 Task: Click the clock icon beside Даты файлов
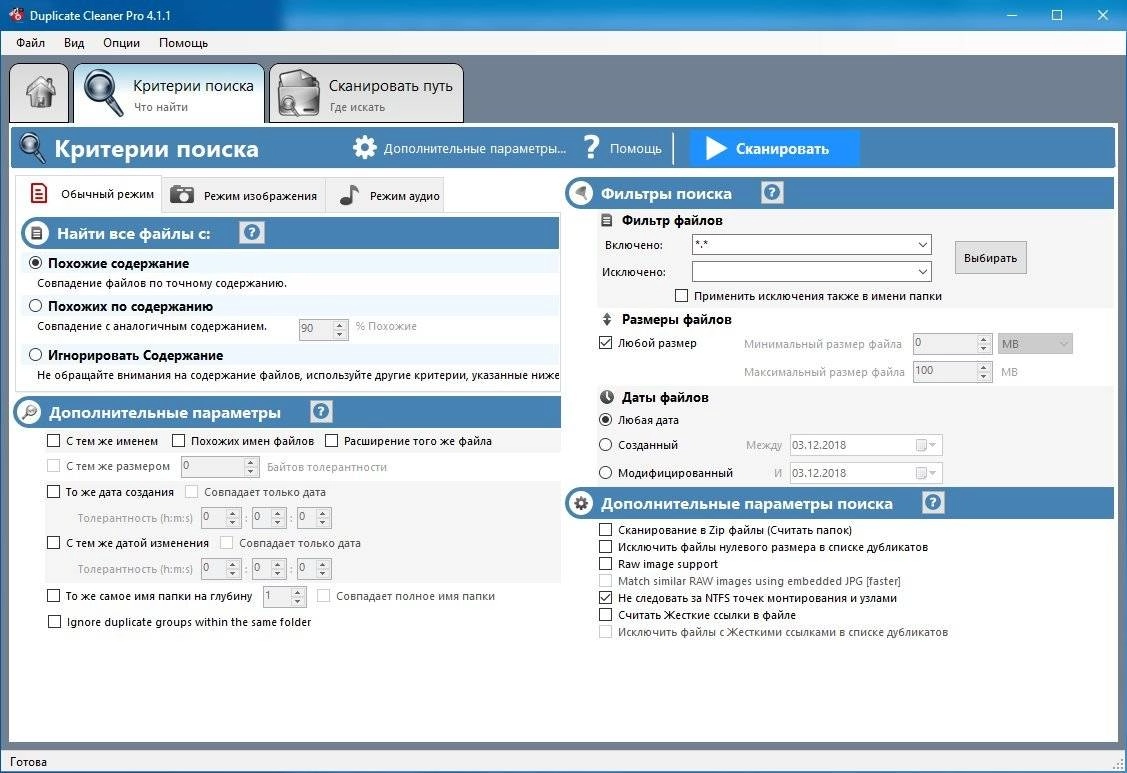[x=607, y=397]
